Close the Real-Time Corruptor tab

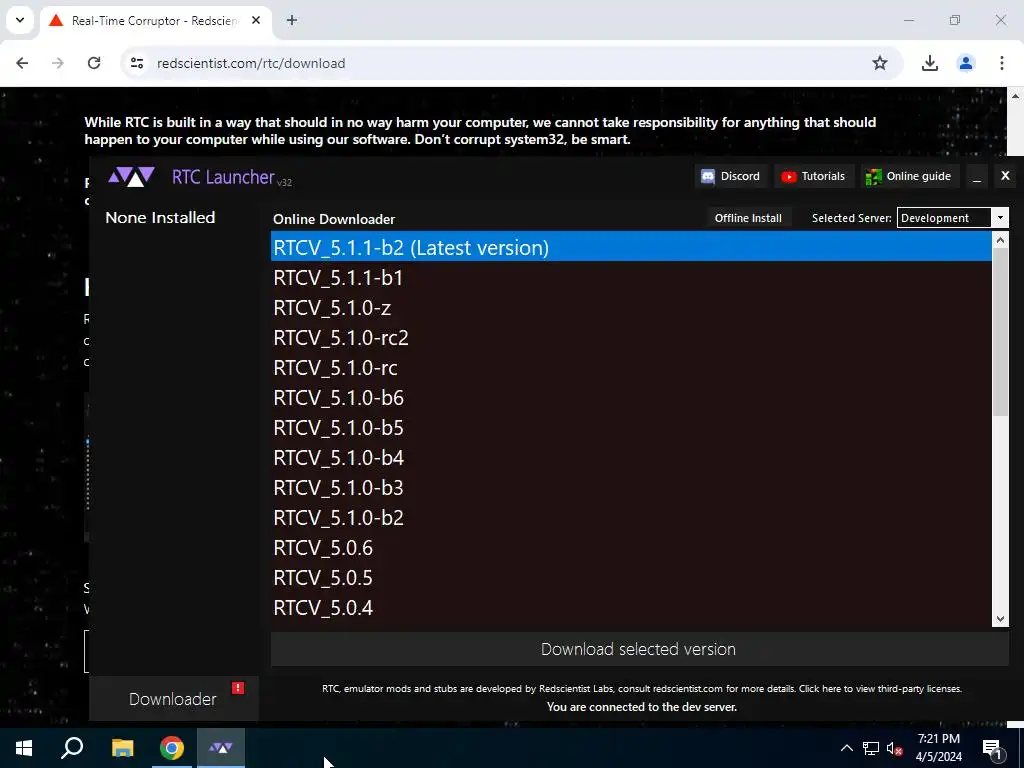click(256, 20)
